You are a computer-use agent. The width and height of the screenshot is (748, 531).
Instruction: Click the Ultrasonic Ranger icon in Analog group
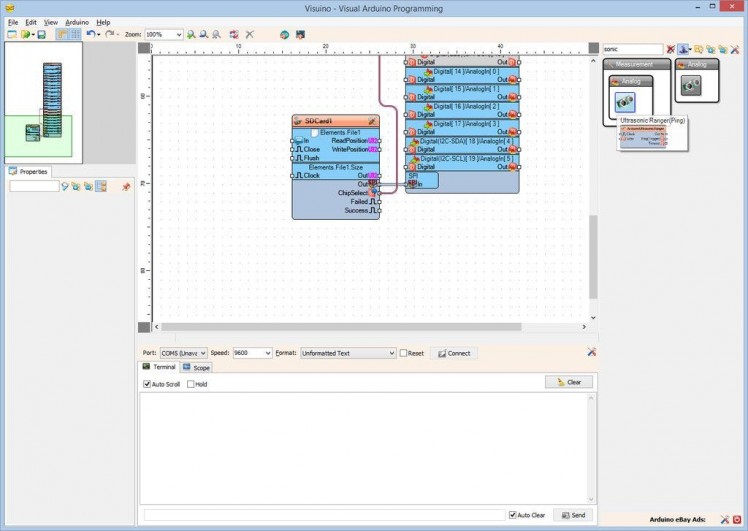tap(690, 87)
